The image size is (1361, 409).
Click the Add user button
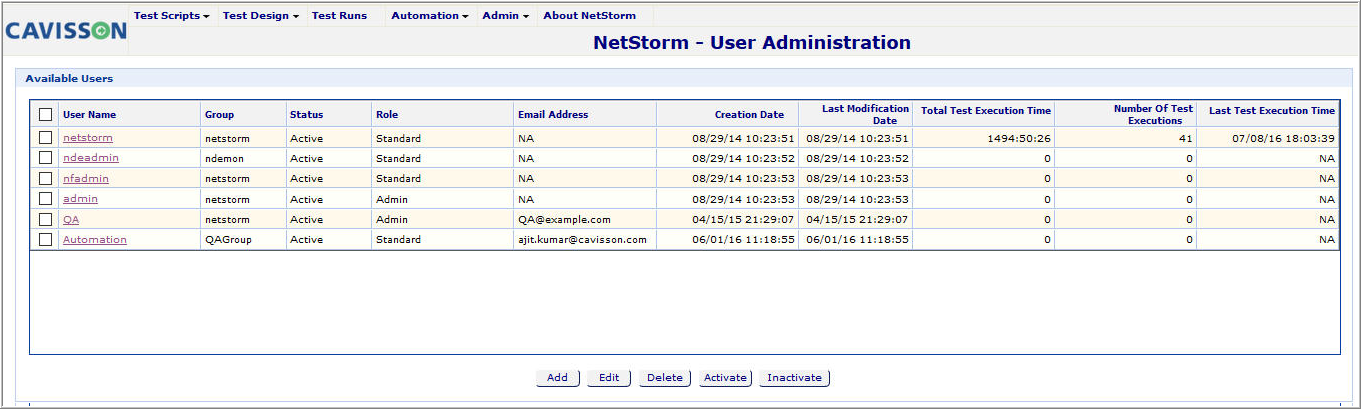[557, 378]
